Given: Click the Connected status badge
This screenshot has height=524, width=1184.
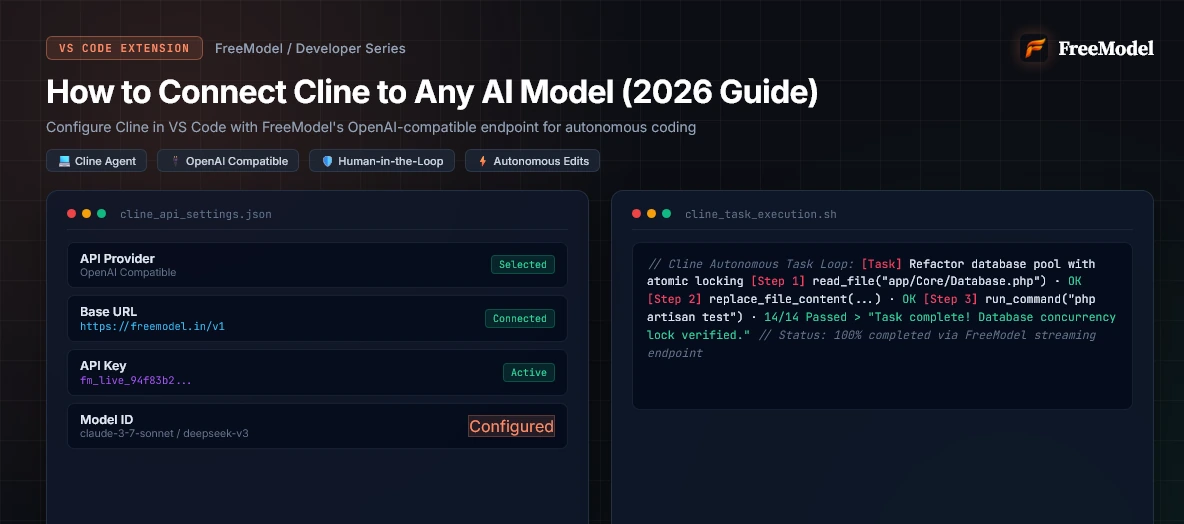Looking at the screenshot, I should click(520, 319).
